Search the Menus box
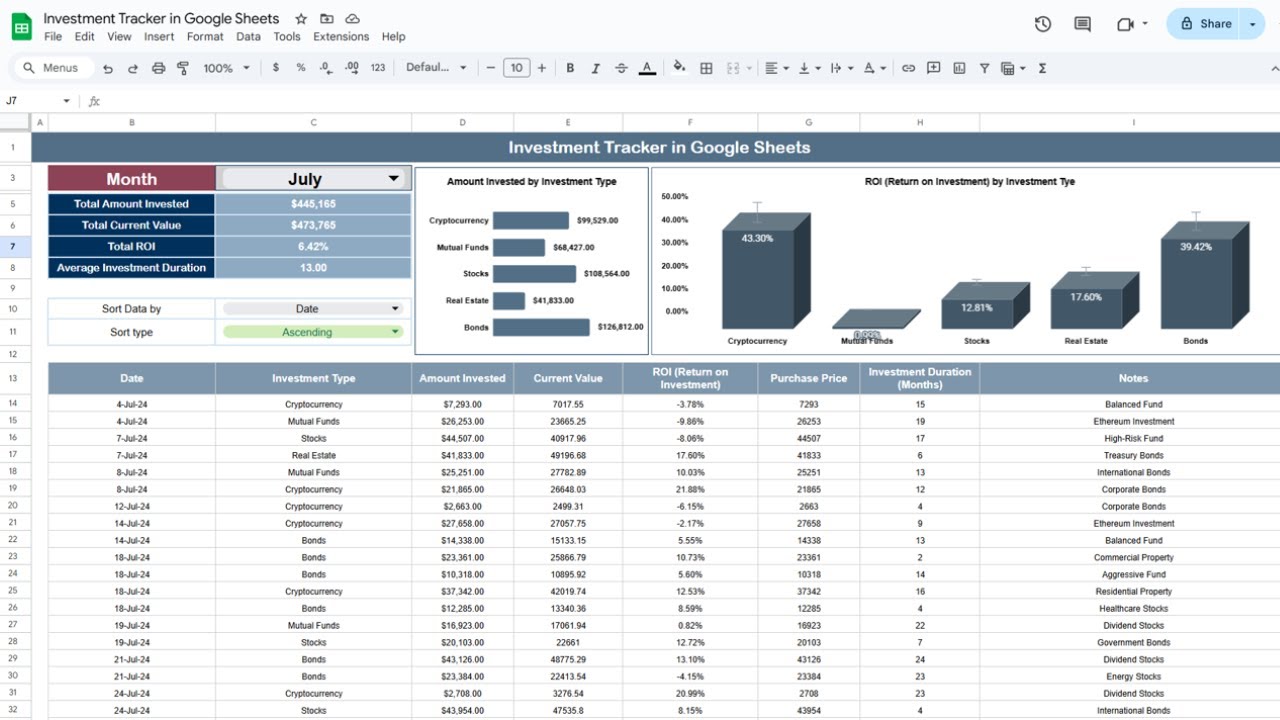Viewport: 1280px width, 720px height. pos(52,68)
